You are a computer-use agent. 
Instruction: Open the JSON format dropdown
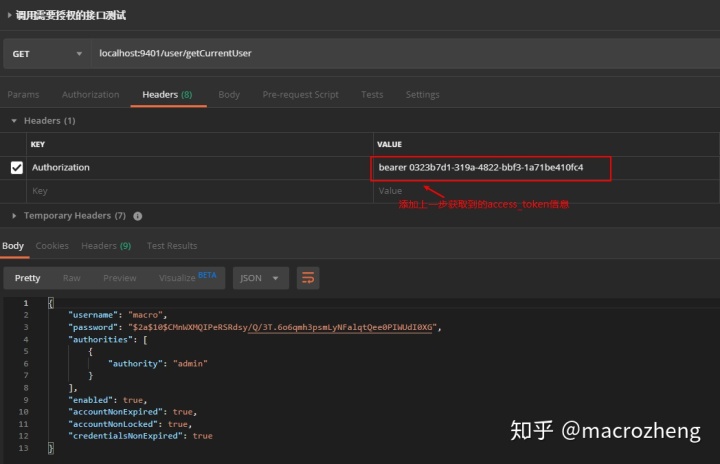tap(260, 278)
